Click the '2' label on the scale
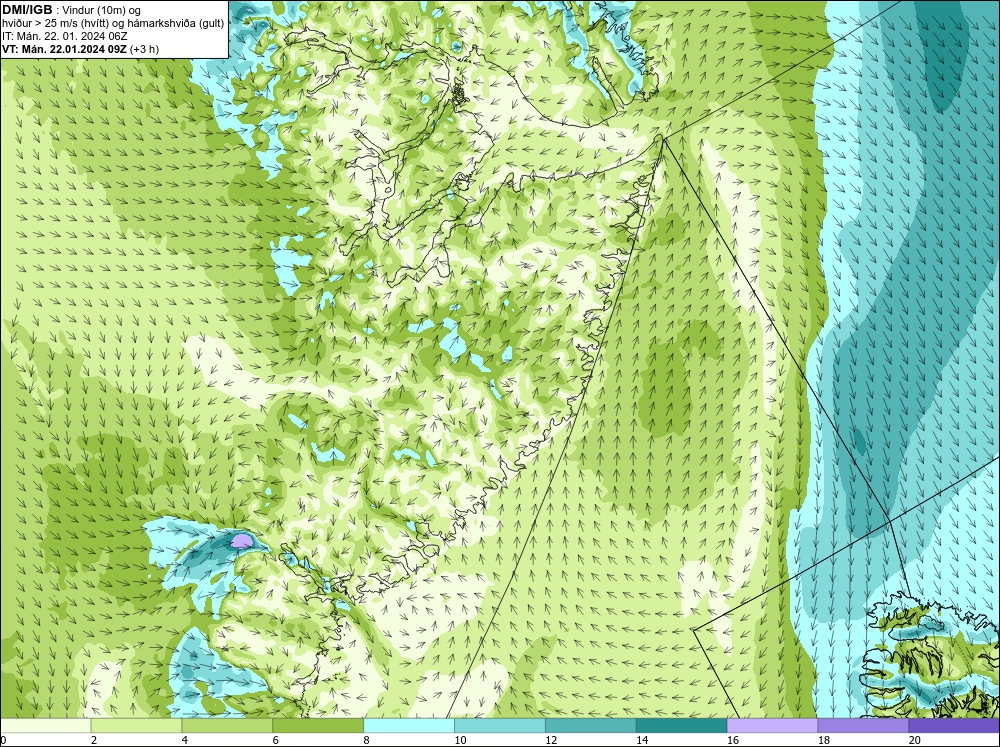Image resolution: width=1000 pixels, height=747 pixels. [x=94, y=740]
